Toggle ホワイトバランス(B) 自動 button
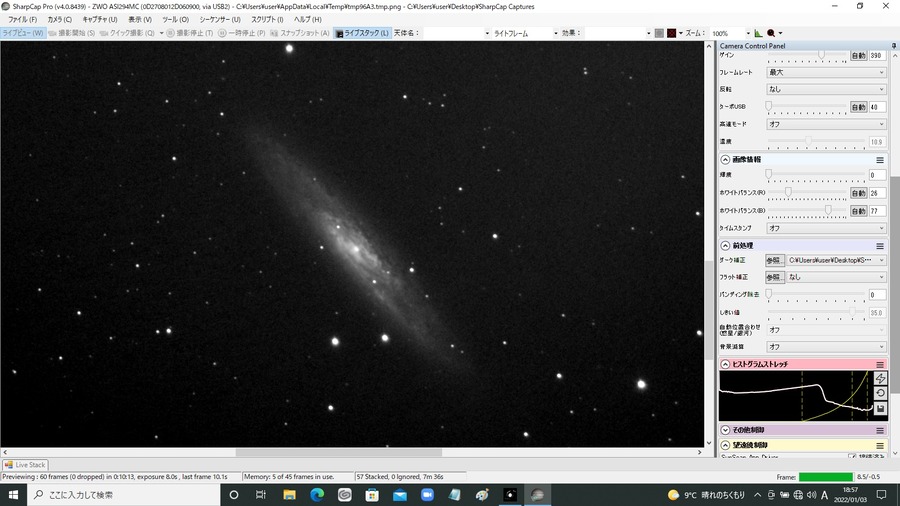 858,211
